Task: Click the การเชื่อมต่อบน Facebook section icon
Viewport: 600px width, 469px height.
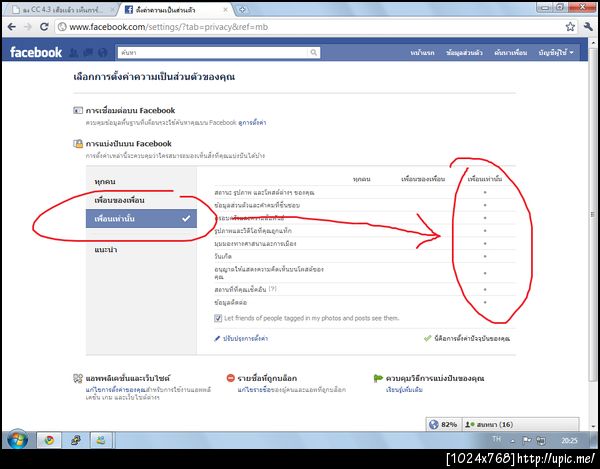Action: click(x=78, y=111)
